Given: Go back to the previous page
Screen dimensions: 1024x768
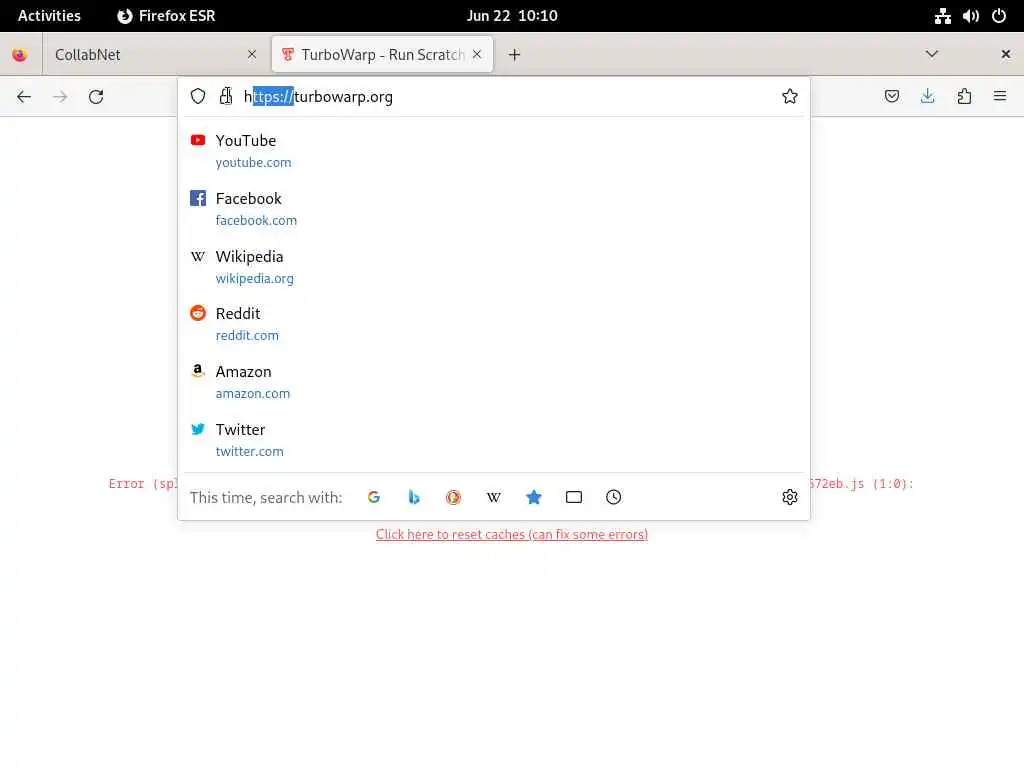Looking at the screenshot, I should (24, 97).
